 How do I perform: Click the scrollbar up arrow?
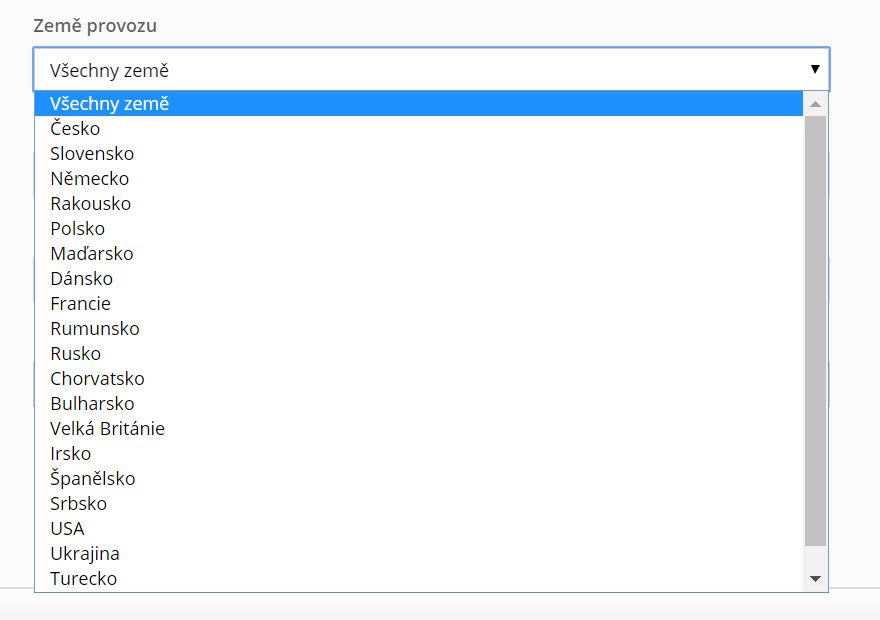[815, 104]
